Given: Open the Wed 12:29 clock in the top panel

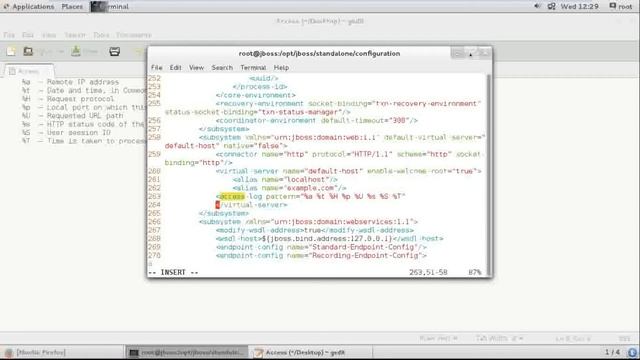Looking at the screenshot, I should [x=579, y=7].
